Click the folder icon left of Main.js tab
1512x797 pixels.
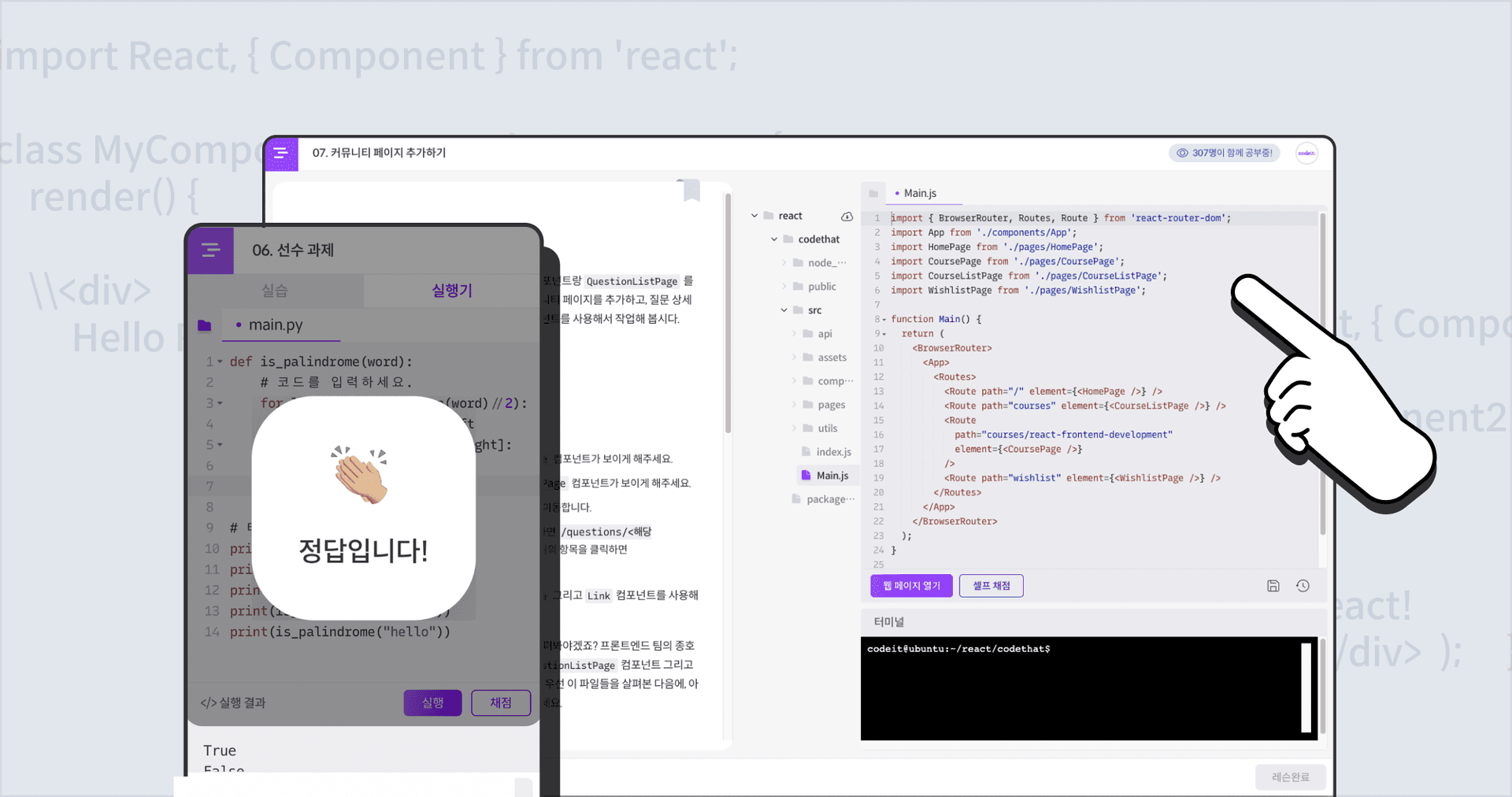[873, 194]
